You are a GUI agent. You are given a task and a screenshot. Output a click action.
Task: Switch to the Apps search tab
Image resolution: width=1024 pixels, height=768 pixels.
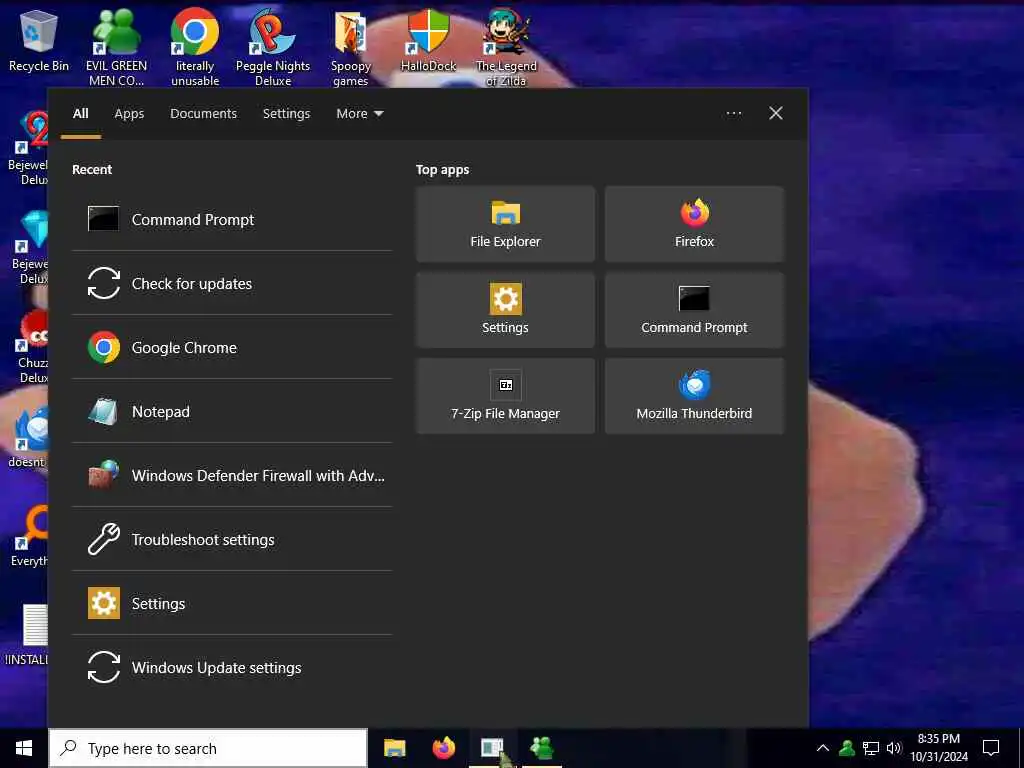pos(129,114)
